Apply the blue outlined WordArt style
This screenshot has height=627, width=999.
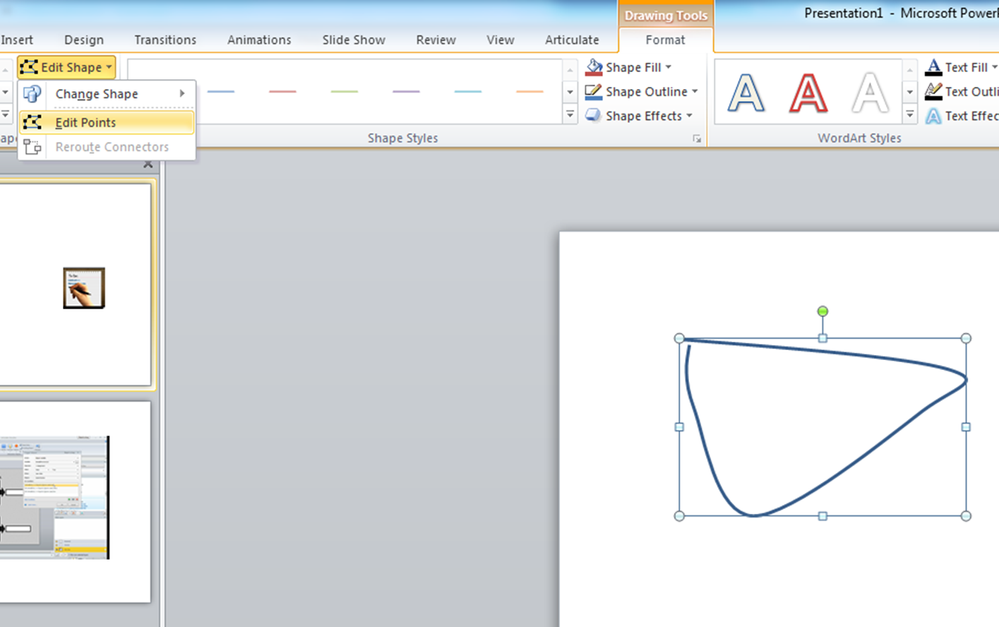(746, 92)
